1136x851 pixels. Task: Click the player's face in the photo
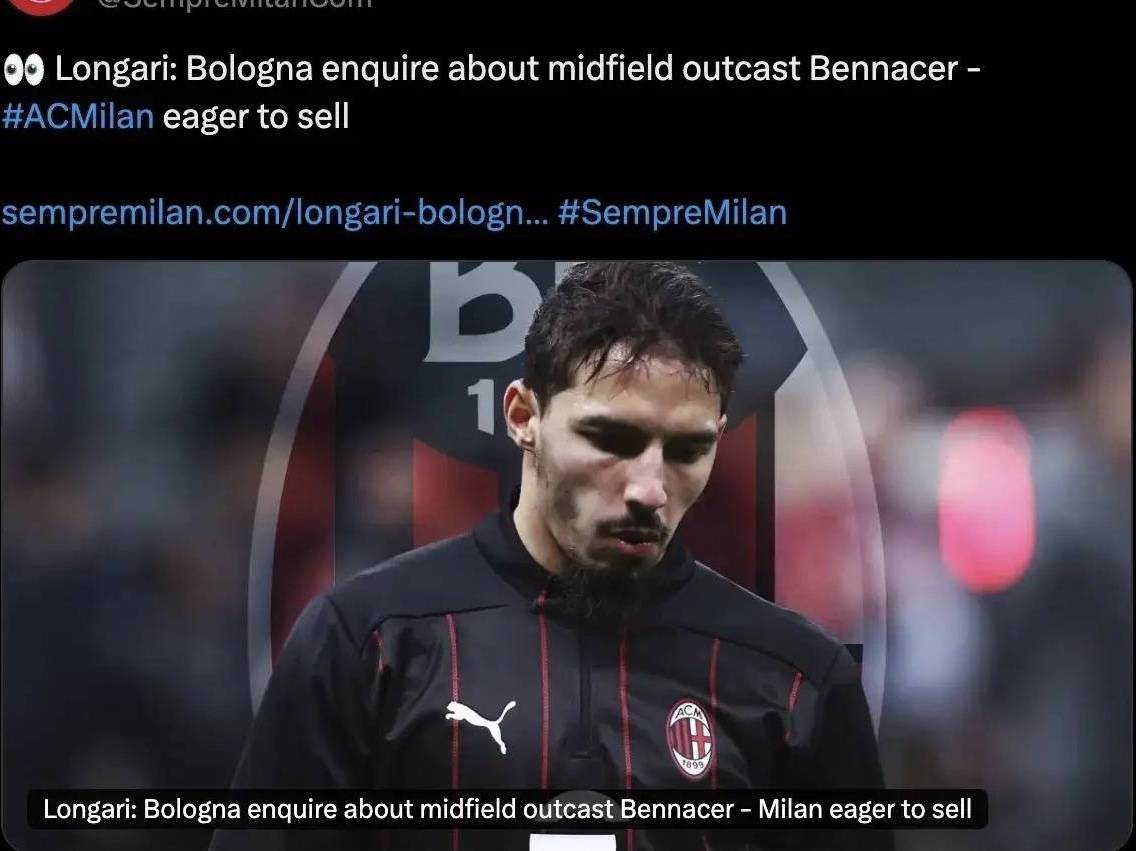tap(623, 464)
